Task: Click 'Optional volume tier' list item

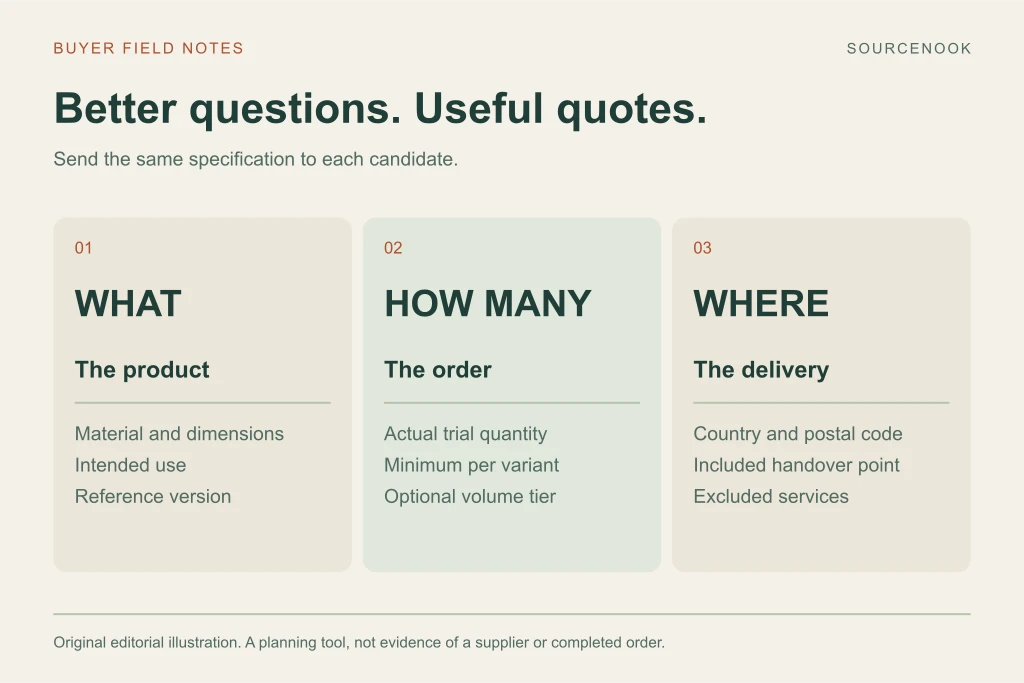Action: [470, 497]
